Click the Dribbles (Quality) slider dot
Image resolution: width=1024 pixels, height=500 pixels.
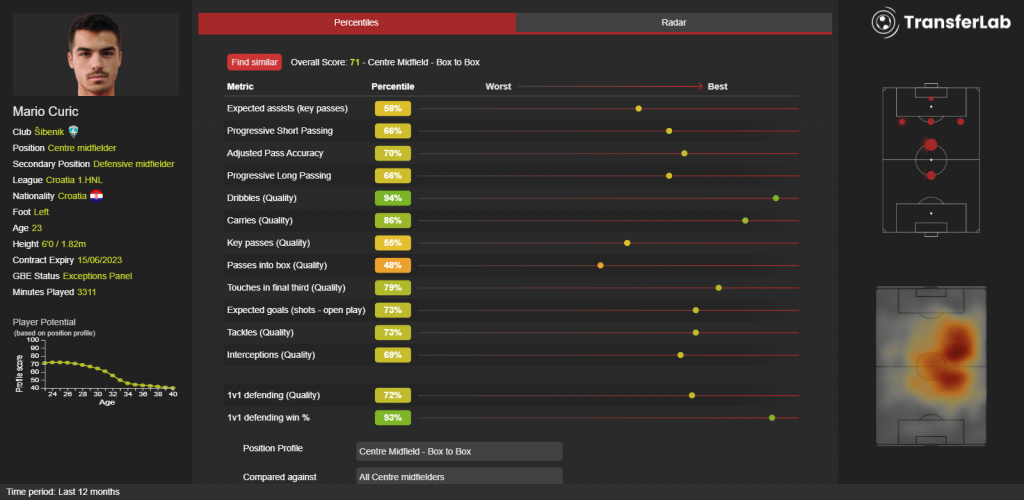click(776, 198)
